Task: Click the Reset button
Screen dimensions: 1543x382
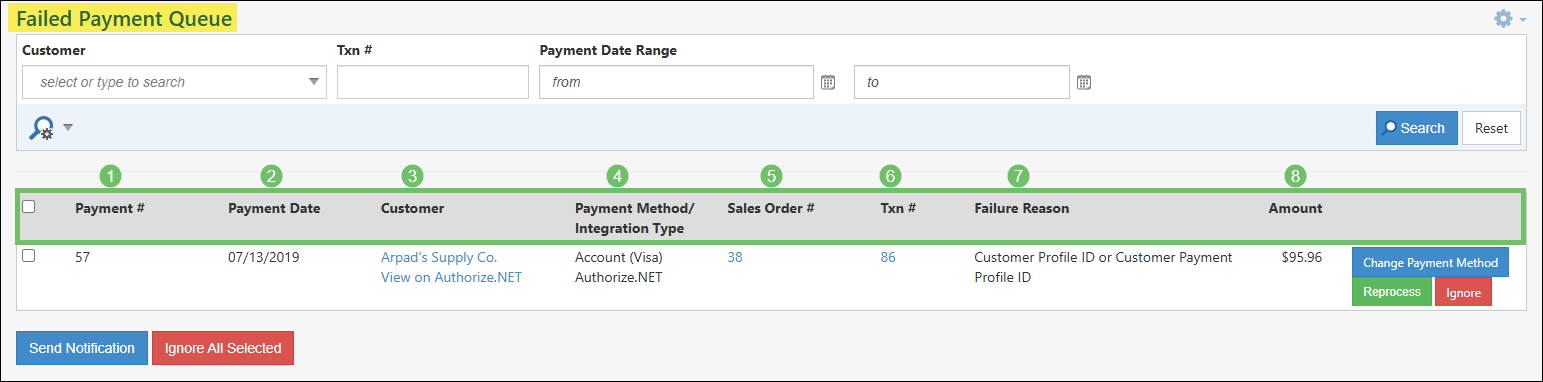Action: coord(1491,128)
